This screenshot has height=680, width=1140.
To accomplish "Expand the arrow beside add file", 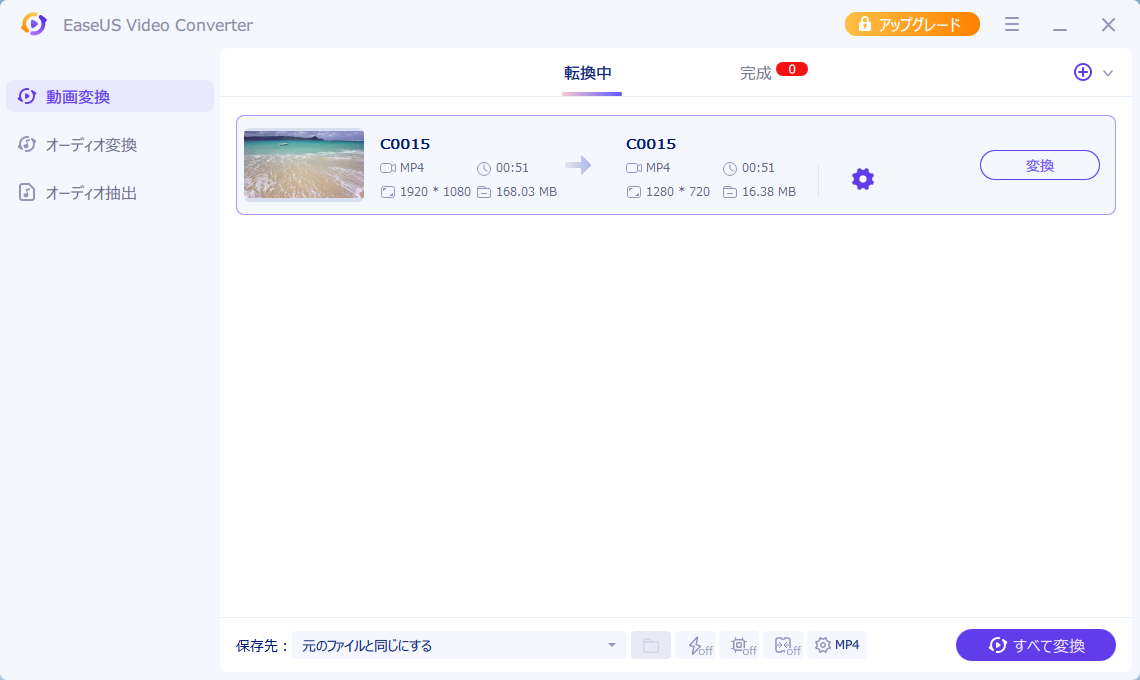I will 1108,73.
